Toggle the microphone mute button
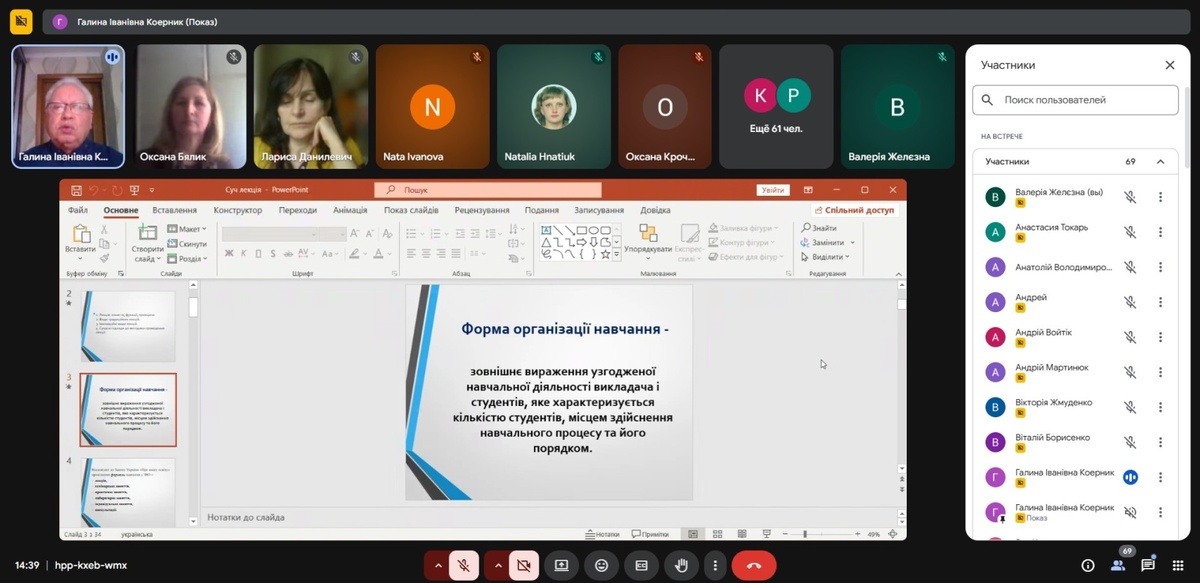The height and width of the screenshot is (583, 1200). pyautogui.click(x=464, y=565)
